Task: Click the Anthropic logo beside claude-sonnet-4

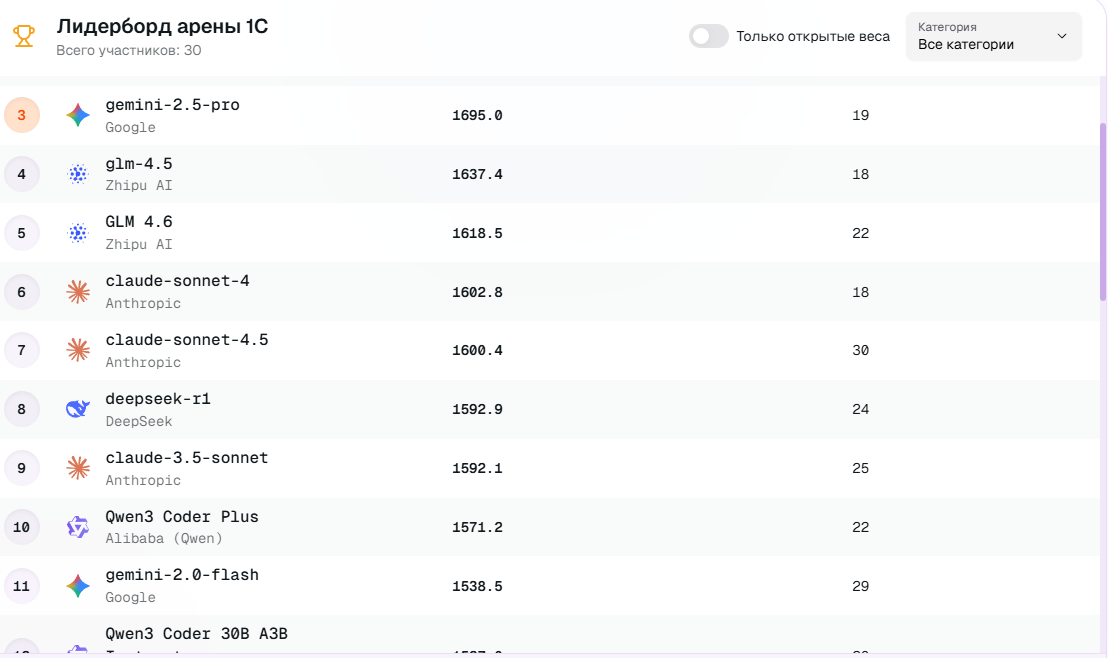Action: (78, 292)
